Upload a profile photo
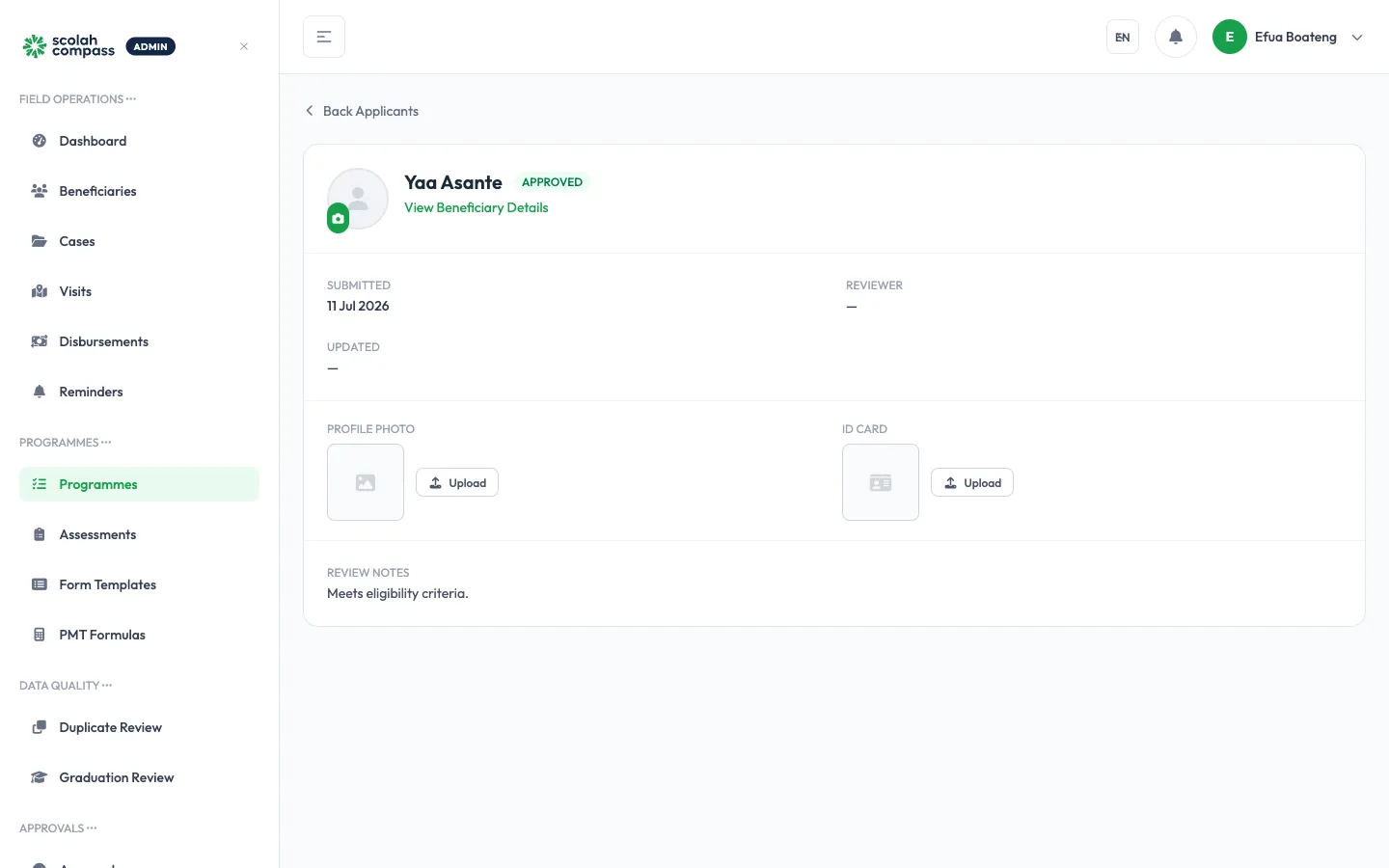 coord(457,482)
